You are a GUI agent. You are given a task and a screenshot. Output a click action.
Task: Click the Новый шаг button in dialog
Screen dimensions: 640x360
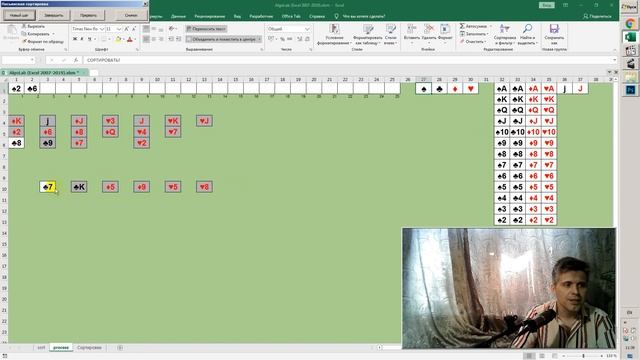19,16
